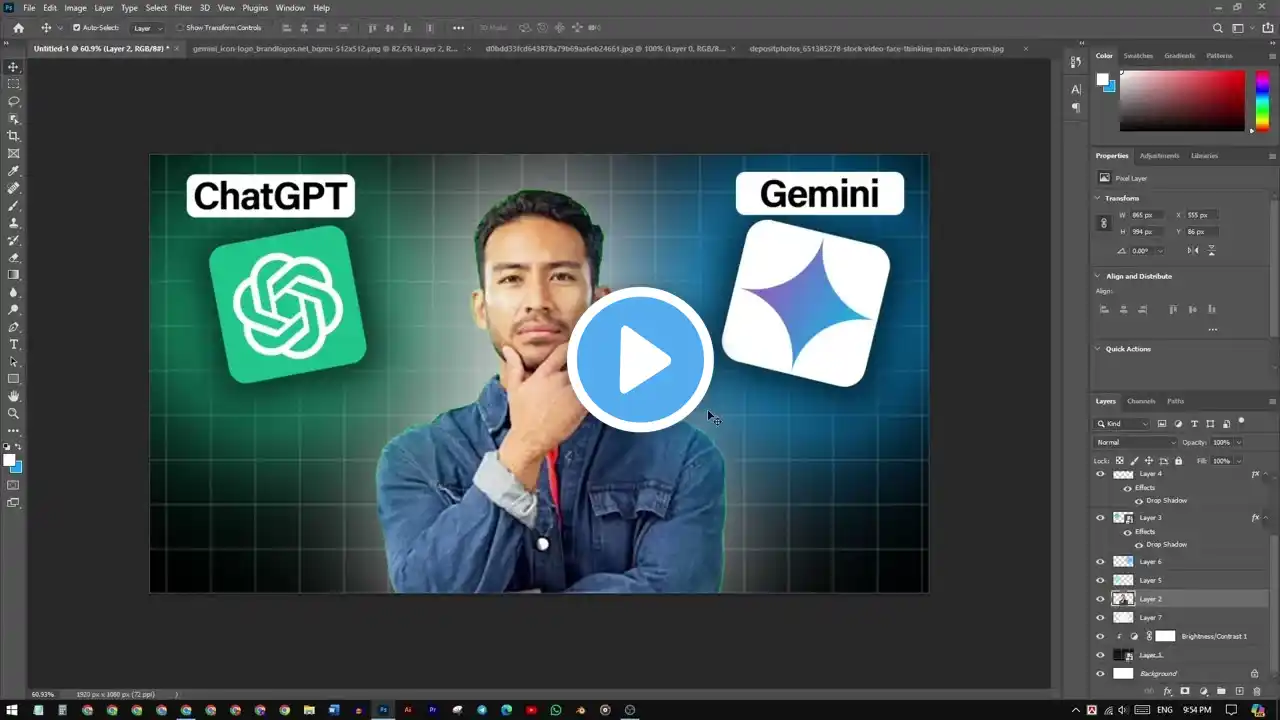Open the gemini_icon-logo document tab
The image size is (1280, 720).
click(x=325, y=48)
